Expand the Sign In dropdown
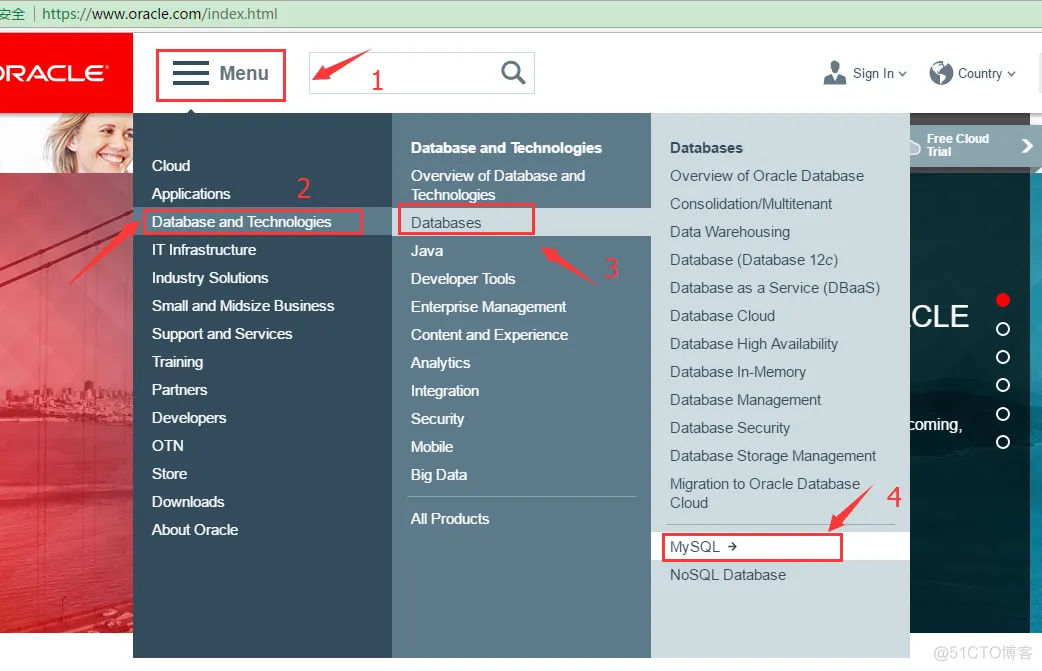 (x=880, y=74)
